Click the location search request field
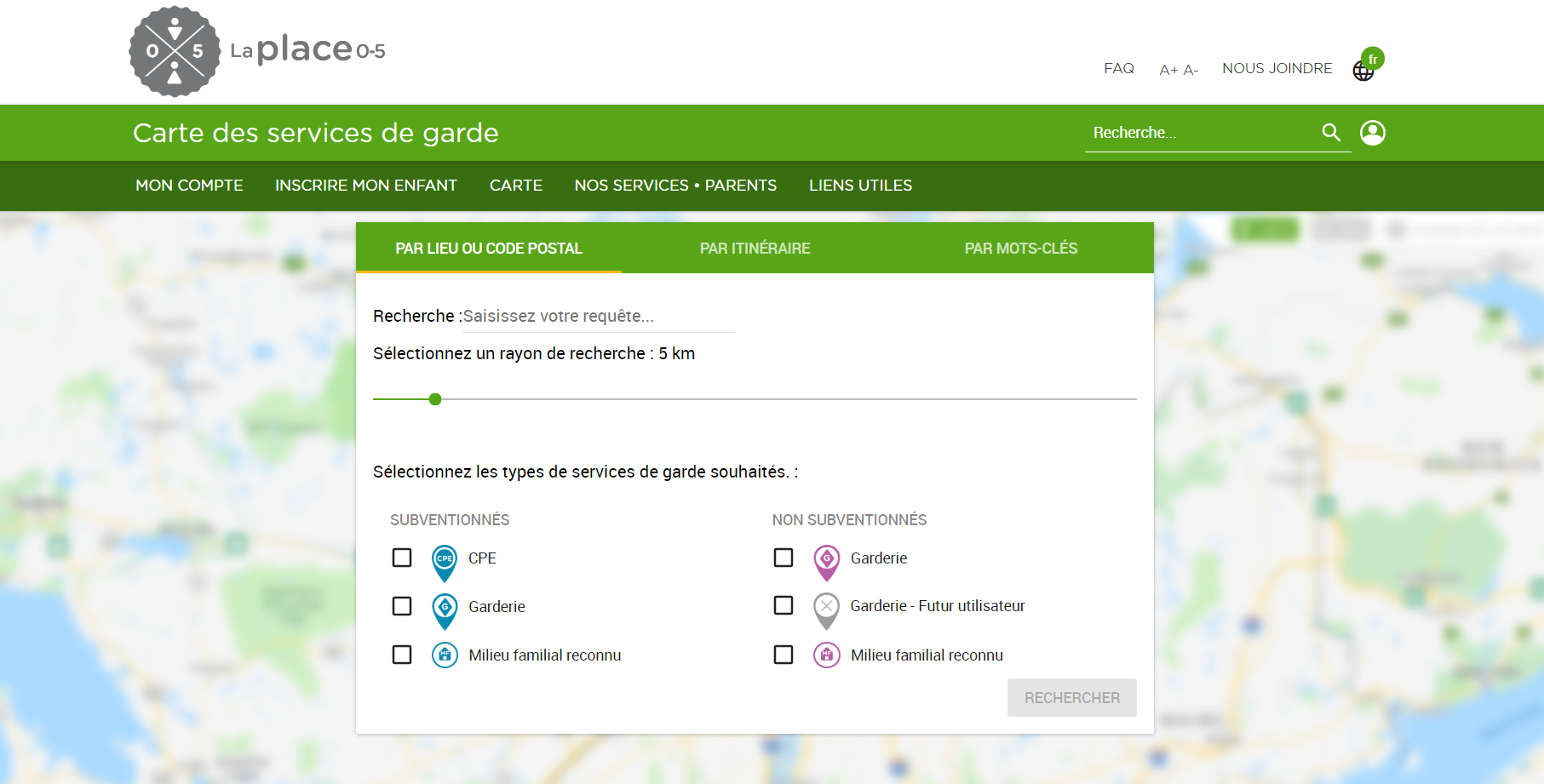The height and width of the screenshot is (784, 1544). [598, 316]
